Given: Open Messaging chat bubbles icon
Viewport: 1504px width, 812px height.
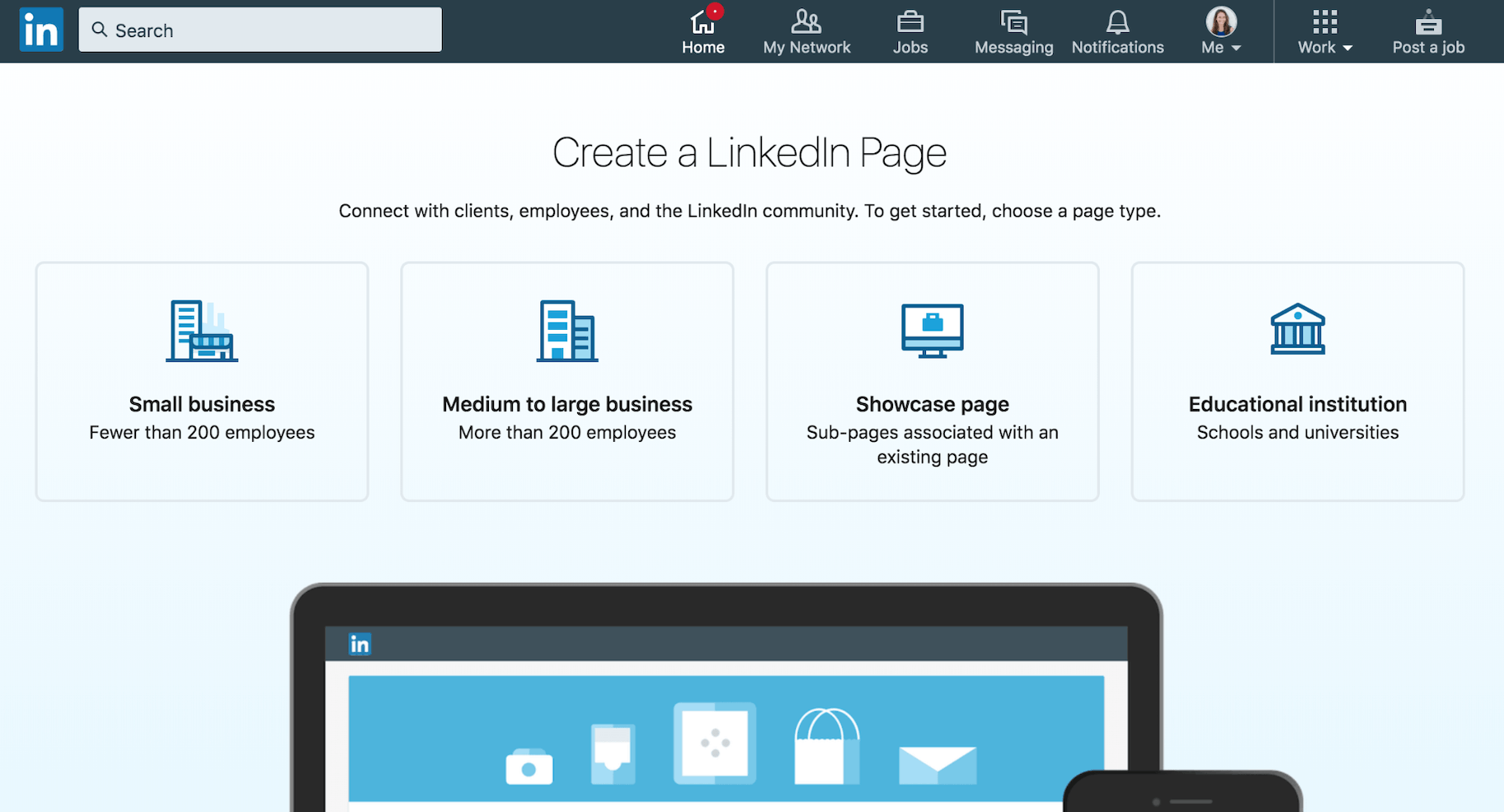Looking at the screenshot, I should (x=1013, y=21).
